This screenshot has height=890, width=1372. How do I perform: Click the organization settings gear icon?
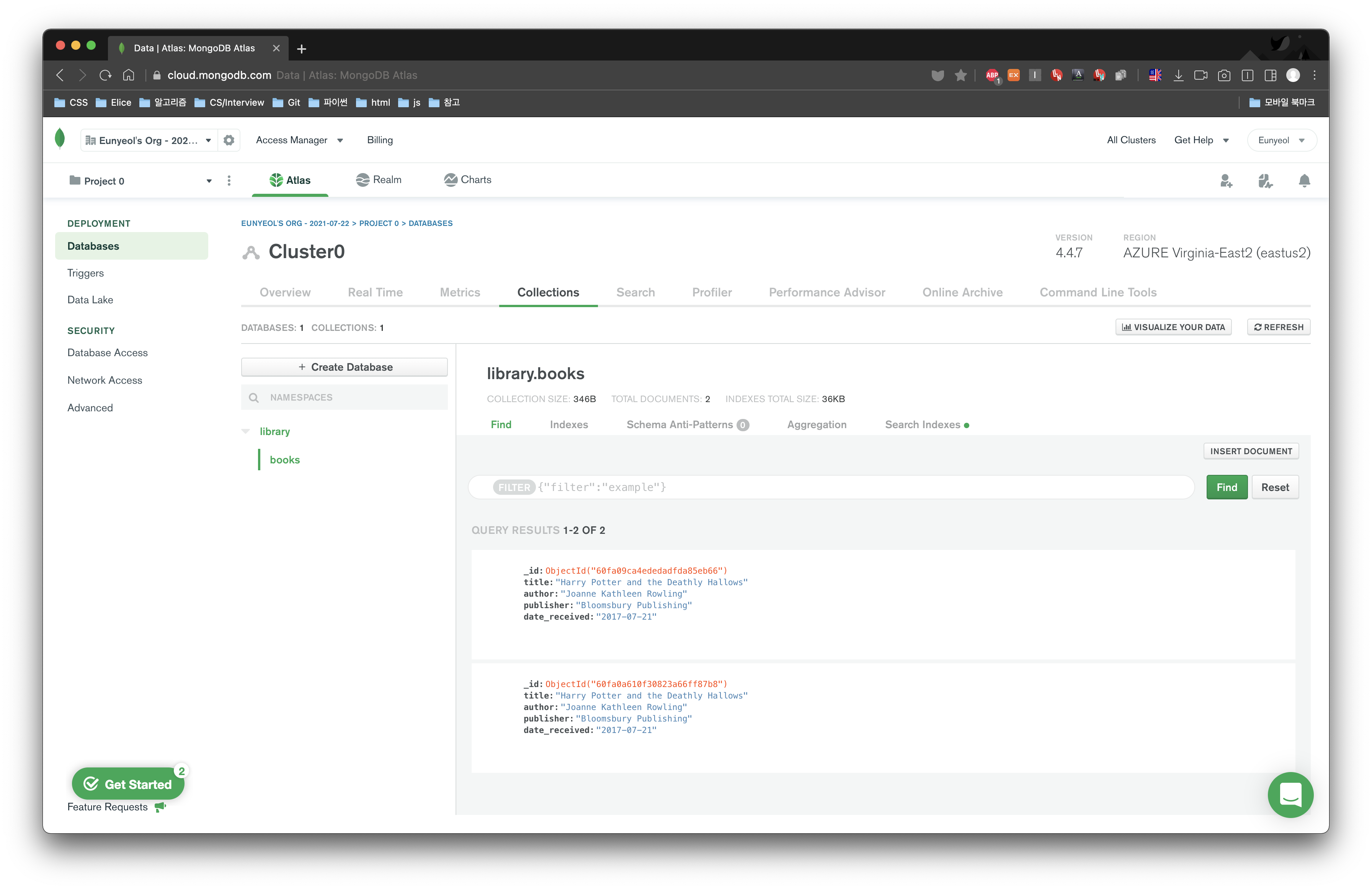(x=229, y=140)
